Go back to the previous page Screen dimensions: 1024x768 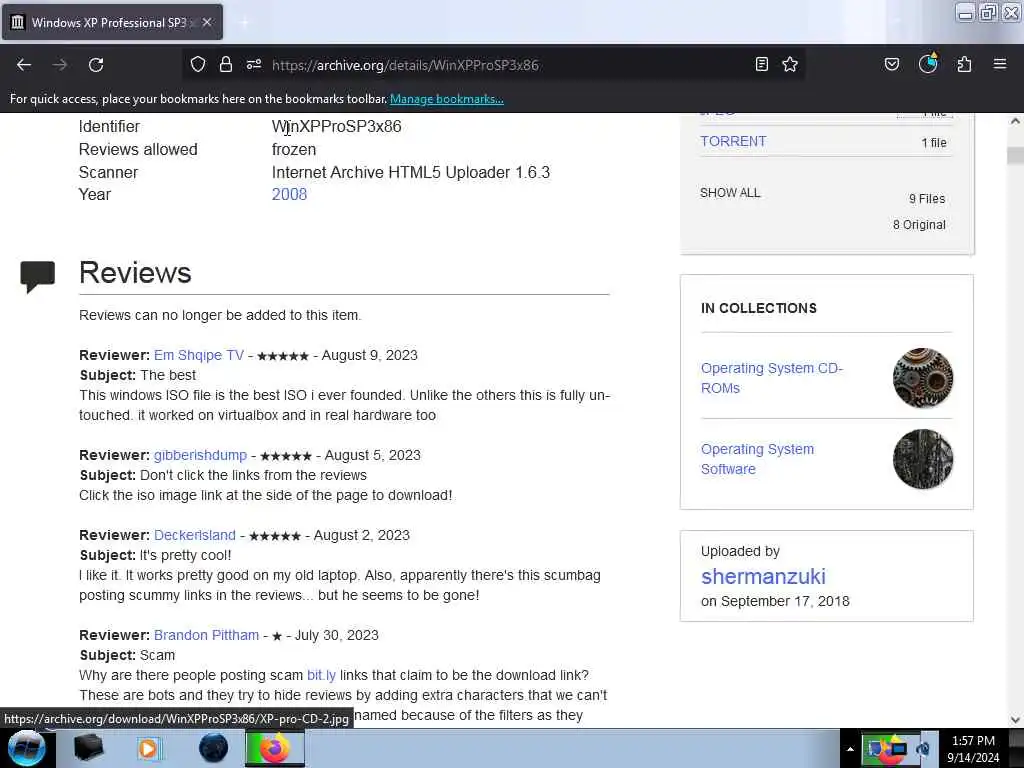pos(24,65)
